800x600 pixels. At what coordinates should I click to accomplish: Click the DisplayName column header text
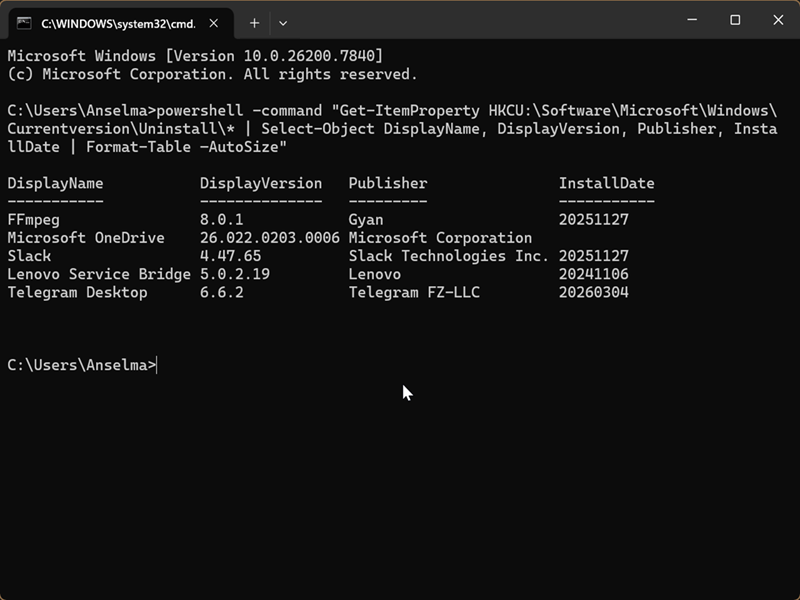55,184
